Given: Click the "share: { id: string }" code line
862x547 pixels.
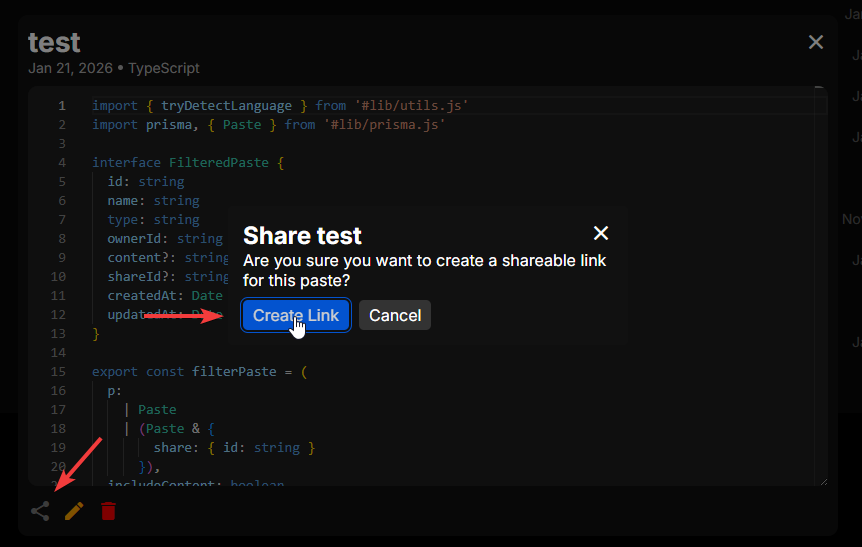Looking at the screenshot, I should tap(234, 447).
